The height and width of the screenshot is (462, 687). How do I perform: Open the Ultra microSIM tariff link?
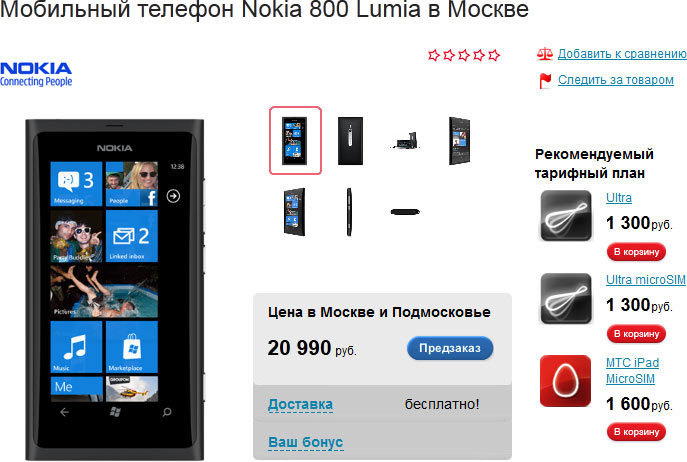point(645,280)
